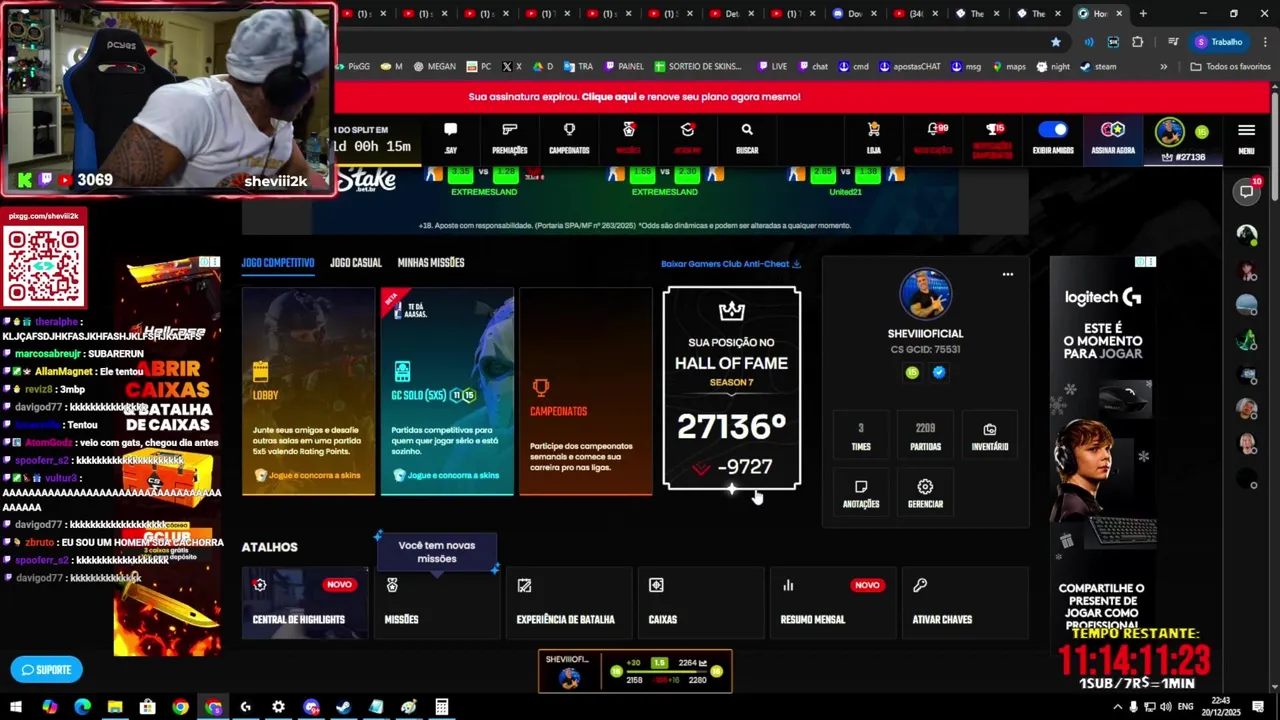
Task: Open PAINEL bookmark
Action: tap(623, 67)
